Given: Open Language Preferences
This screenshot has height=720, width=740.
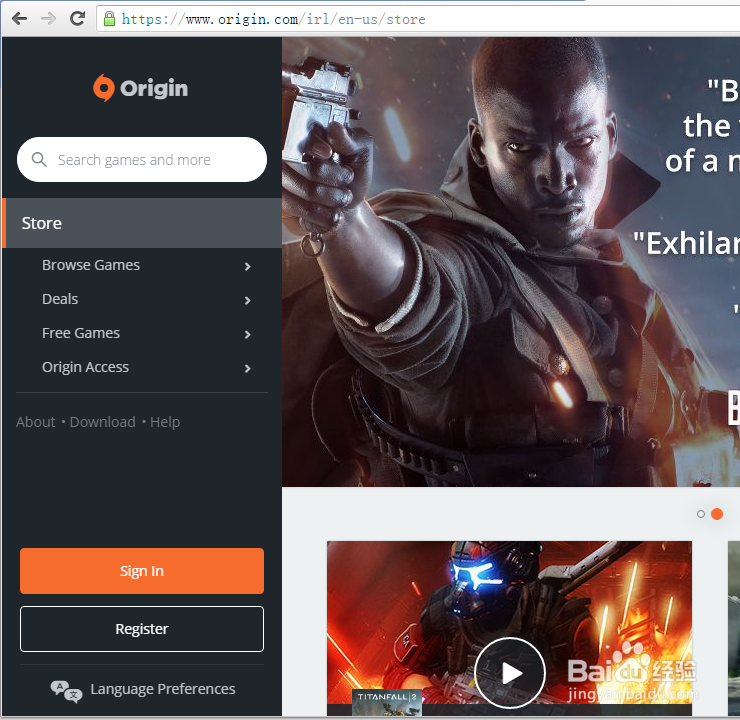Looking at the screenshot, I should tap(163, 689).
